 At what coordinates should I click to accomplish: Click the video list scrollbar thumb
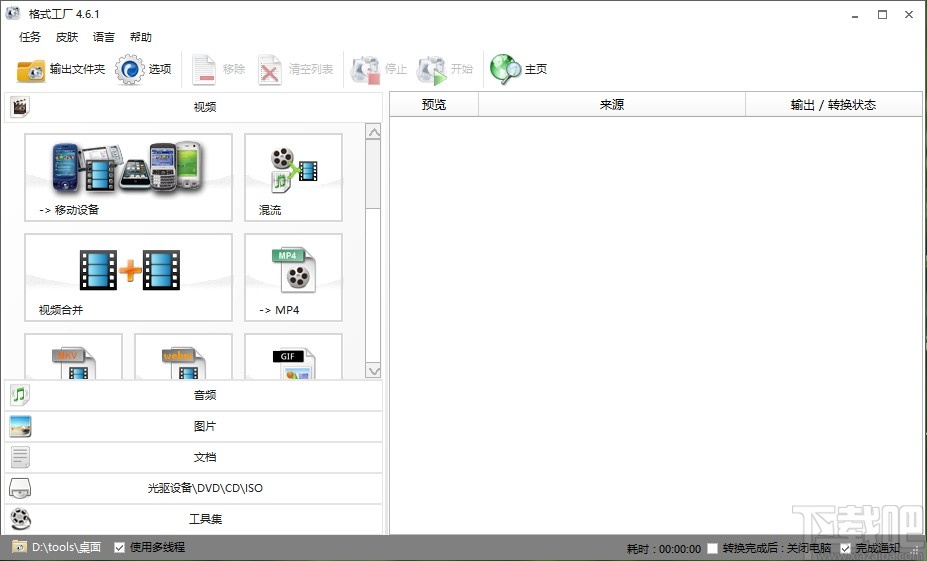373,174
